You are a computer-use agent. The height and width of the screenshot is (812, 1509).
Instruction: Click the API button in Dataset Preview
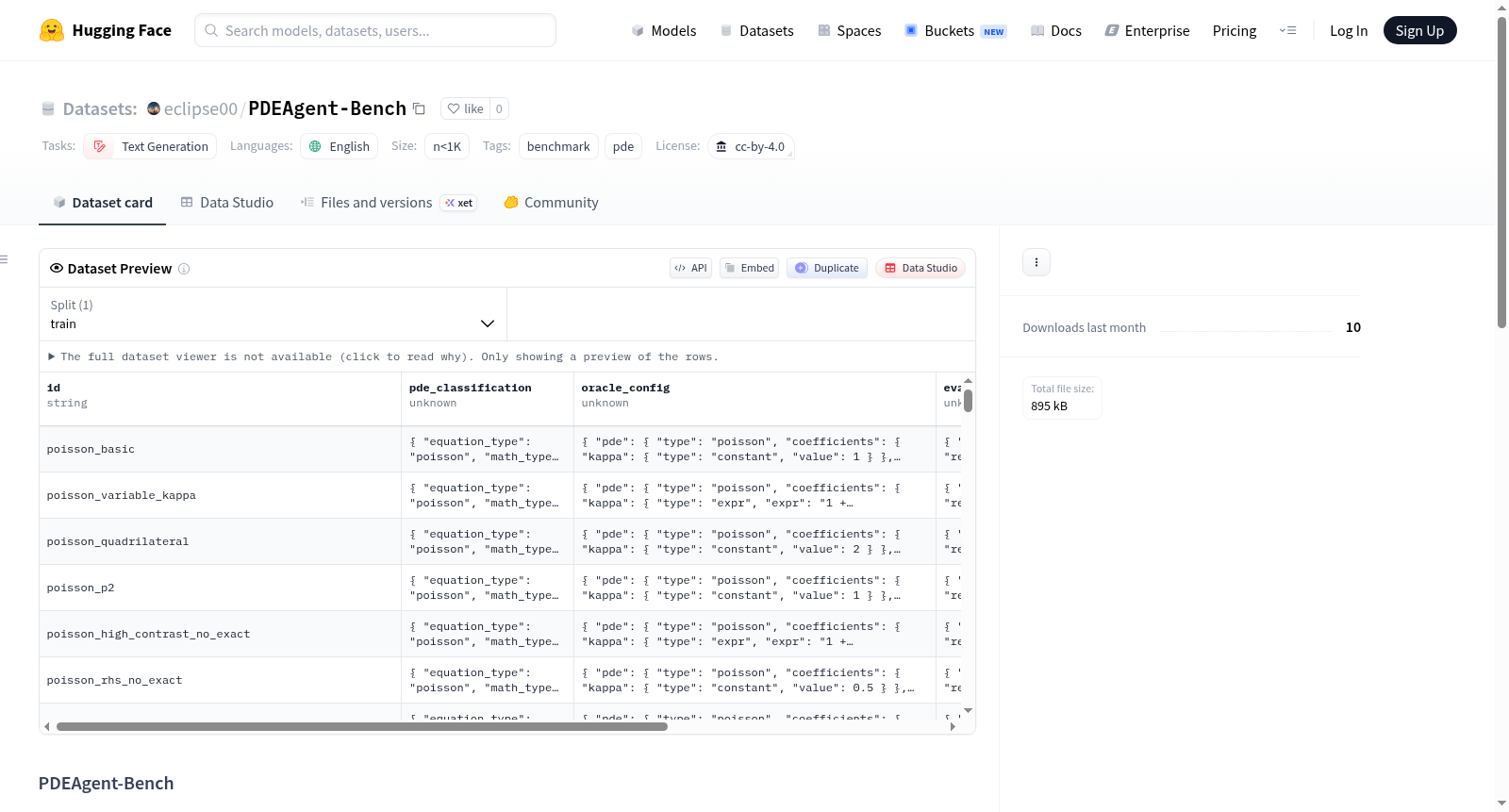[x=690, y=268]
